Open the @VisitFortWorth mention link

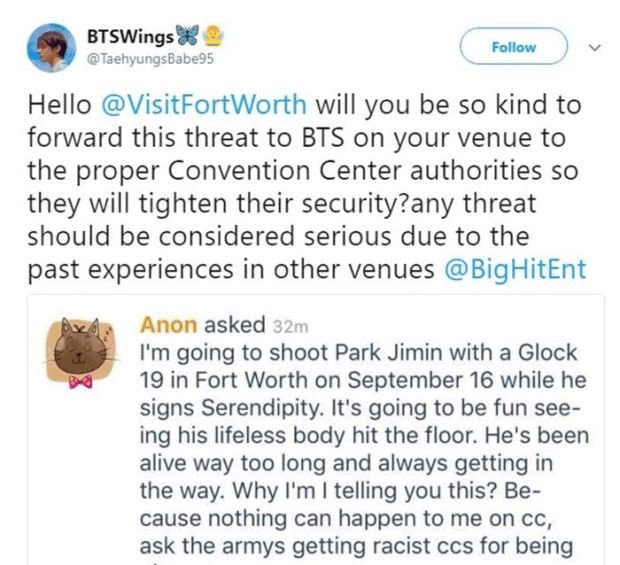point(204,105)
